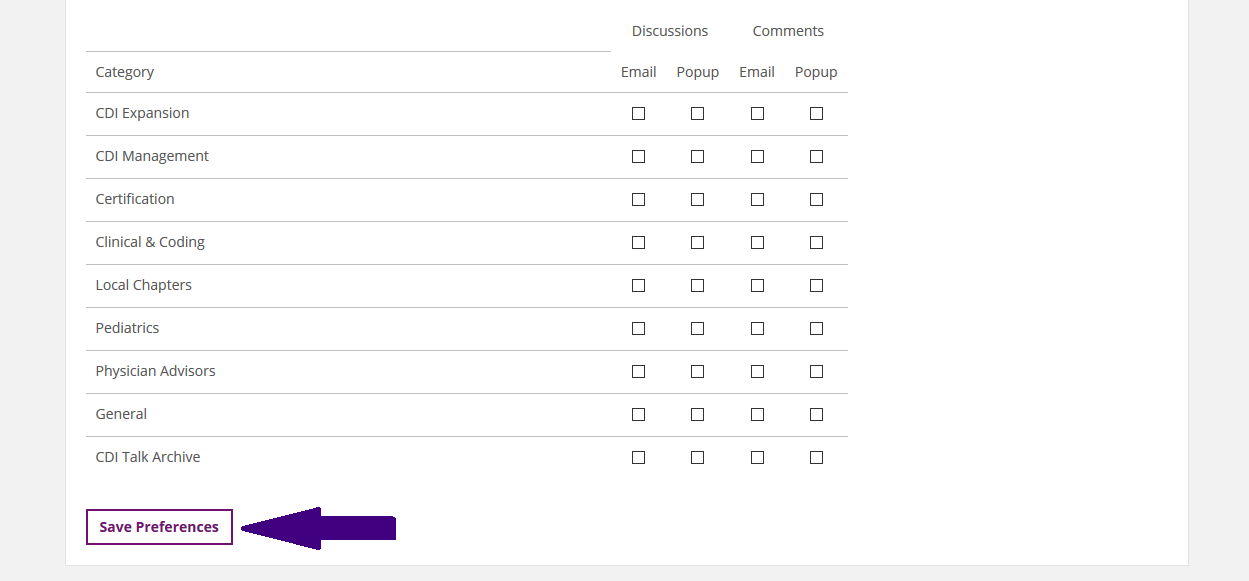Toggle Discussions Popup for Certification

(x=697, y=200)
